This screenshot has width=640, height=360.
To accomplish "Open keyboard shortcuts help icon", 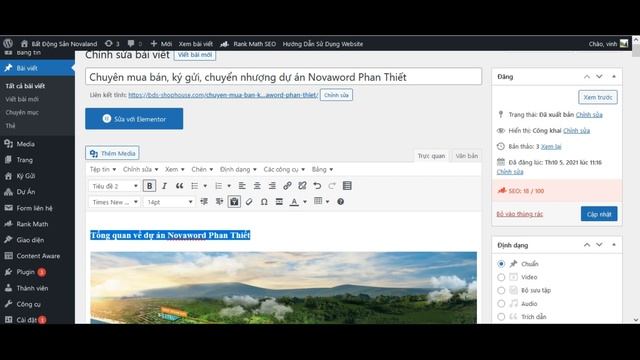I will coord(340,202).
